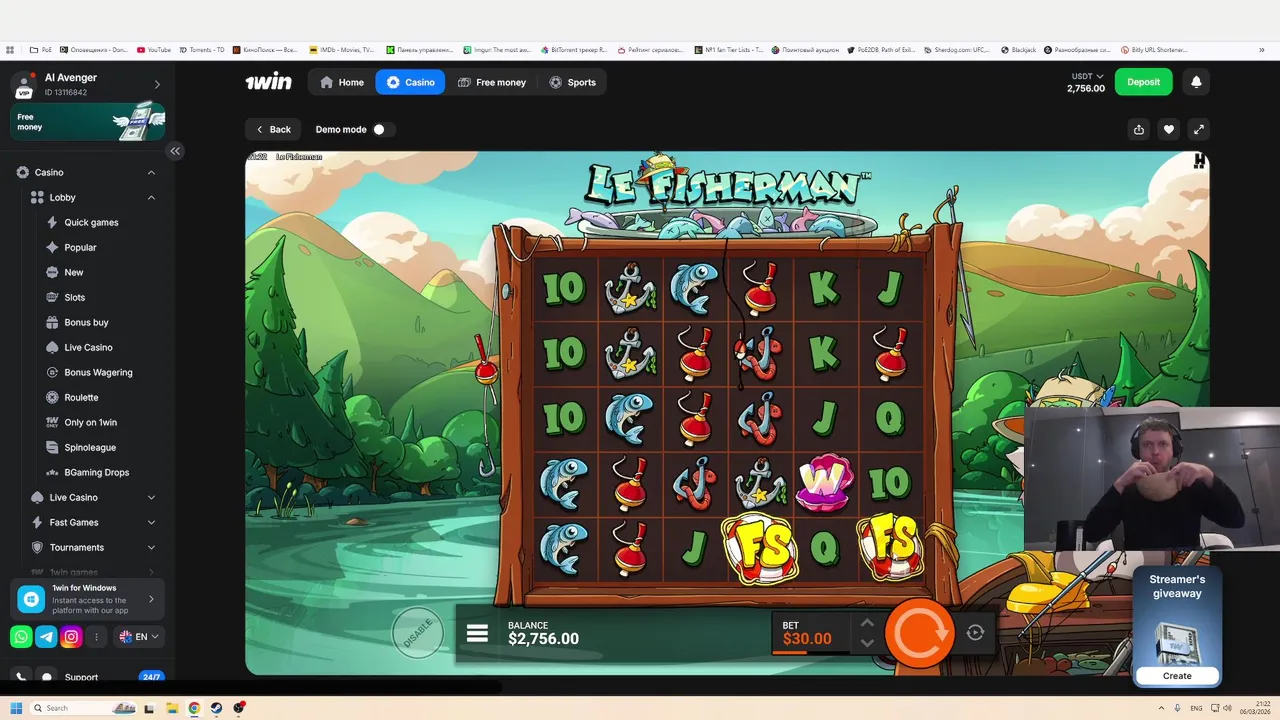Collapse the Casino sidebar section
Screen dimensions: 1280x720
coord(151,172)
